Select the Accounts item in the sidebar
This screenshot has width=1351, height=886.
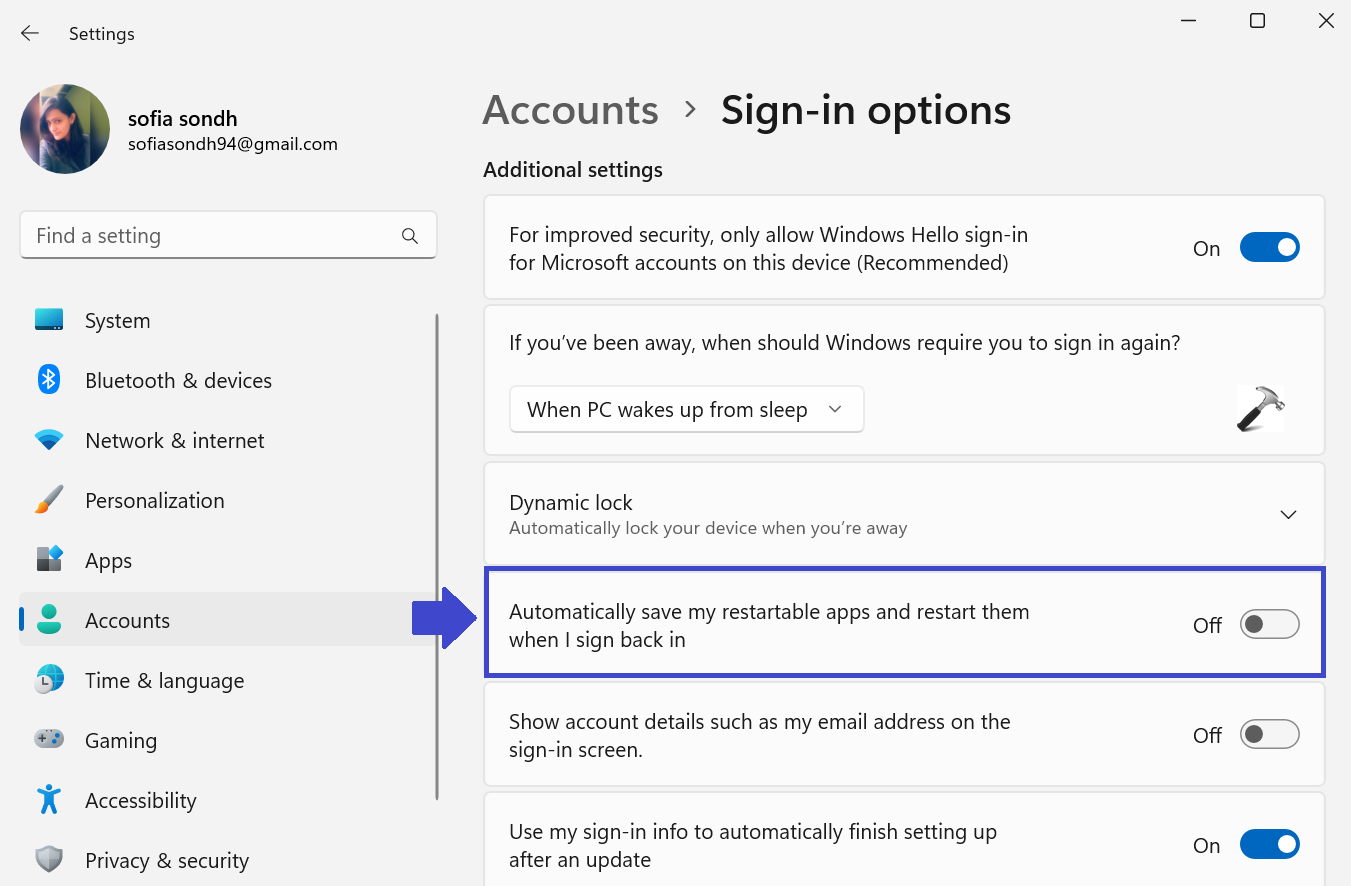click(x=128, y=620)
